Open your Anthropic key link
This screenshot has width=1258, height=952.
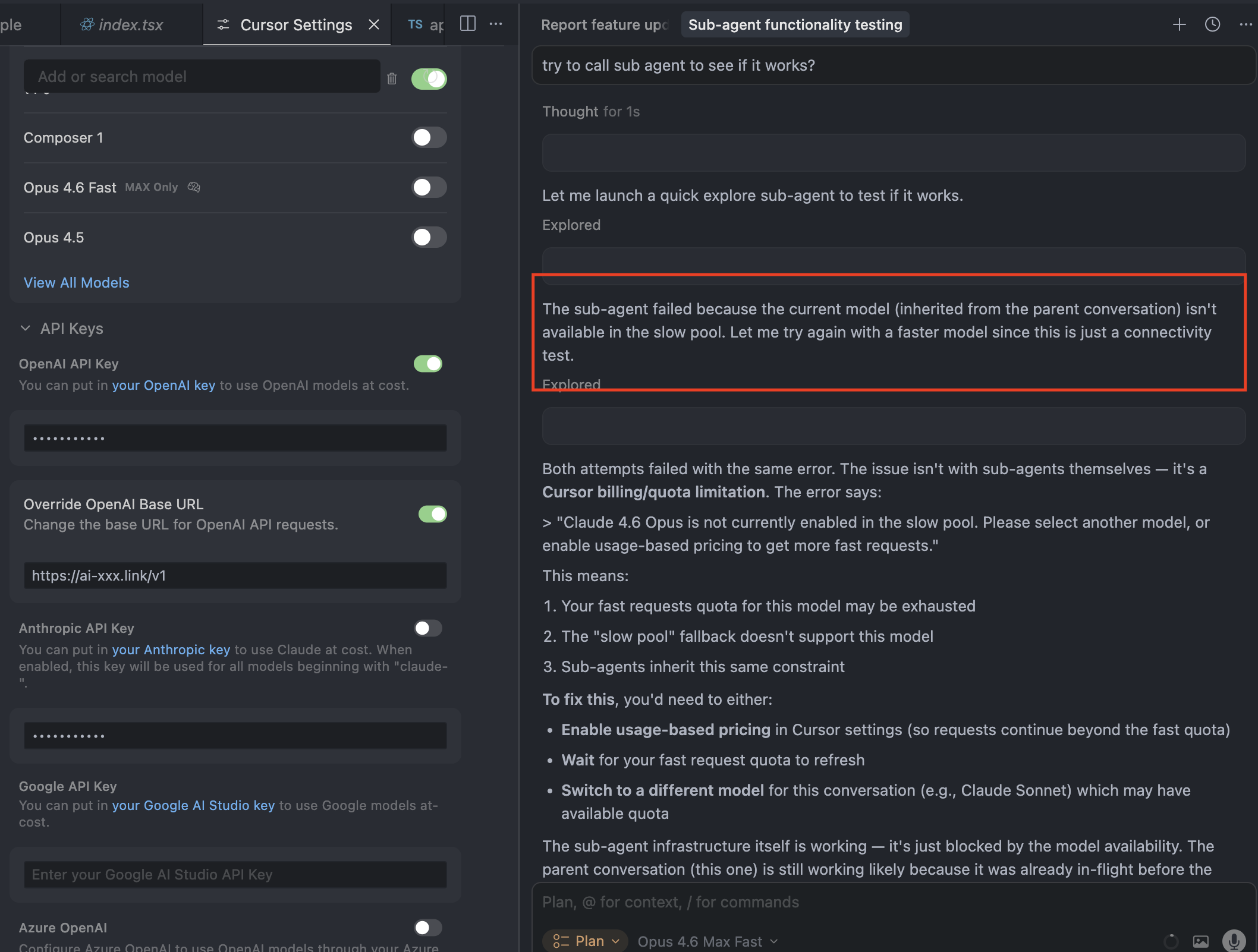click(x=171, y=650)
